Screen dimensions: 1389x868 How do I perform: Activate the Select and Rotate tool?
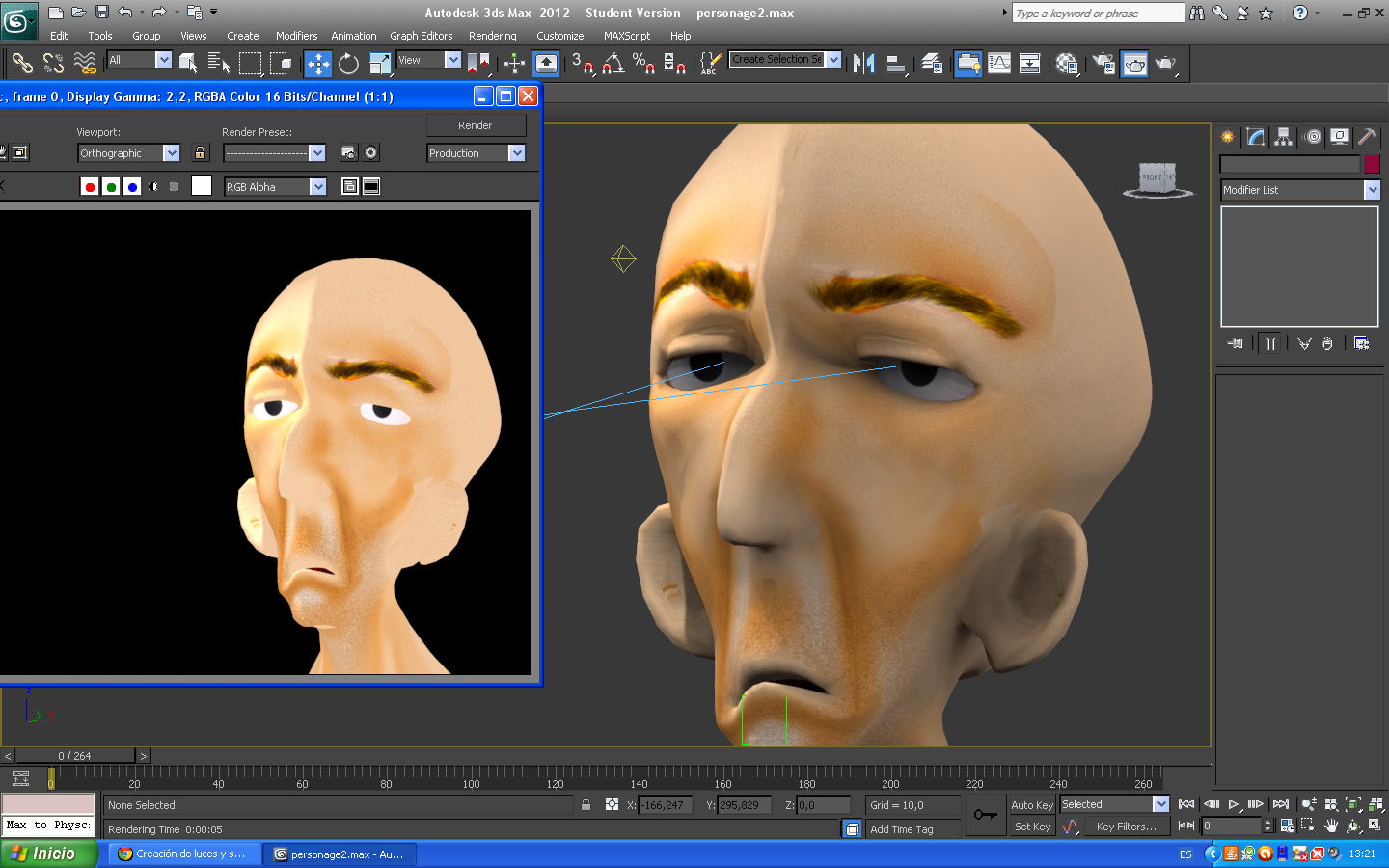click(x=348, y=64)
